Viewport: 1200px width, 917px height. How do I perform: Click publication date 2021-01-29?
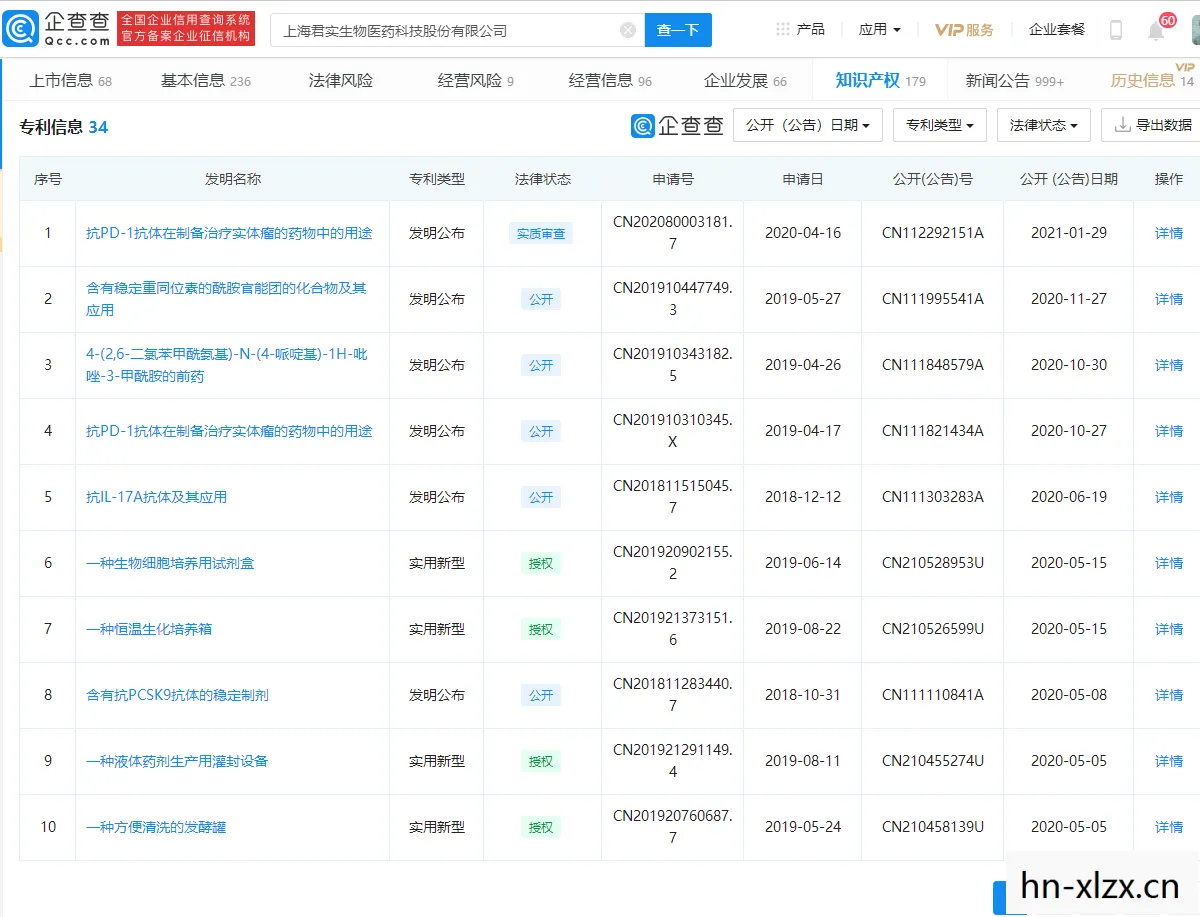(x=1069, y=233)
